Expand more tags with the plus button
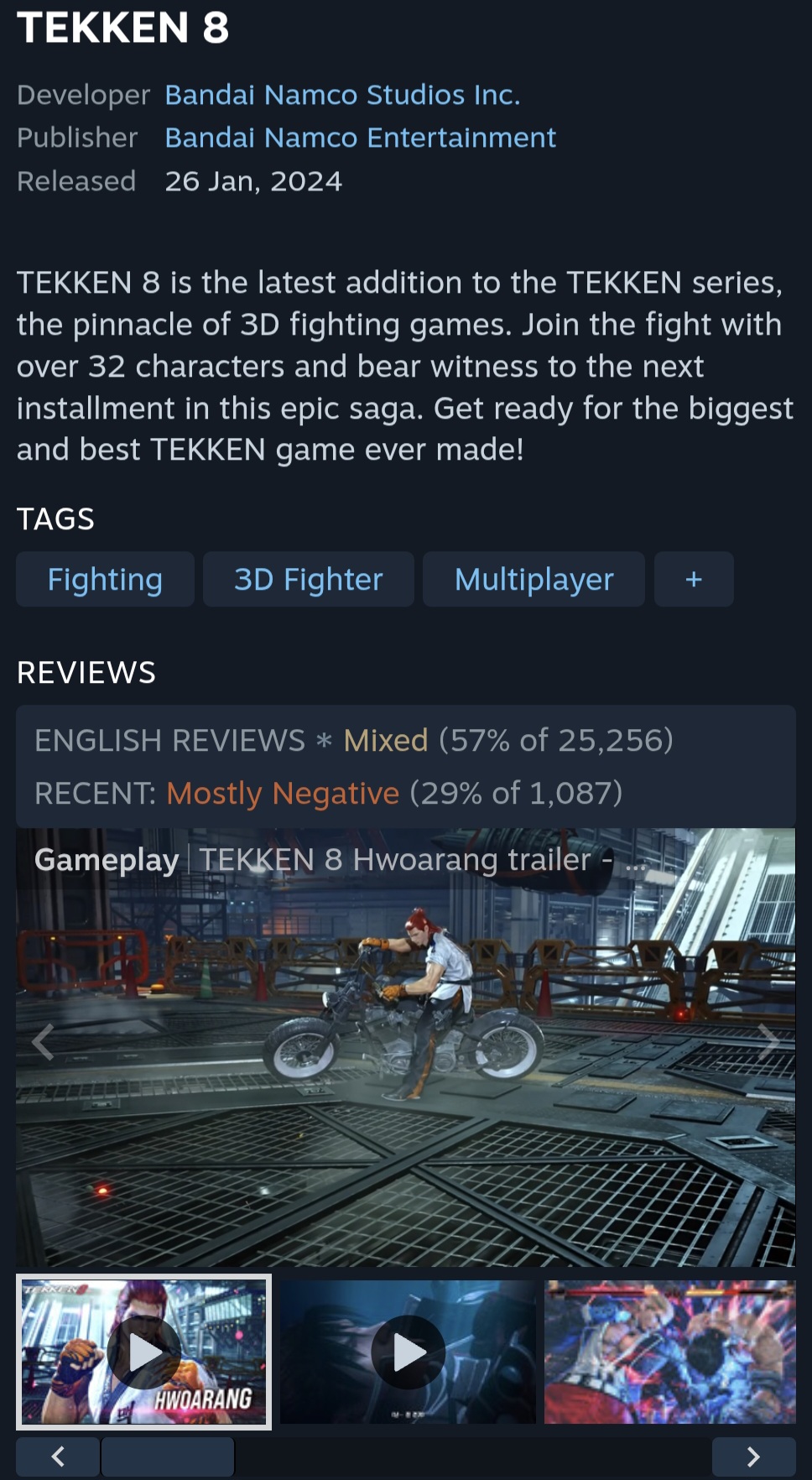Image resolution: width=812 pixels, height=1480 pixels. click(x=694, y=579)
